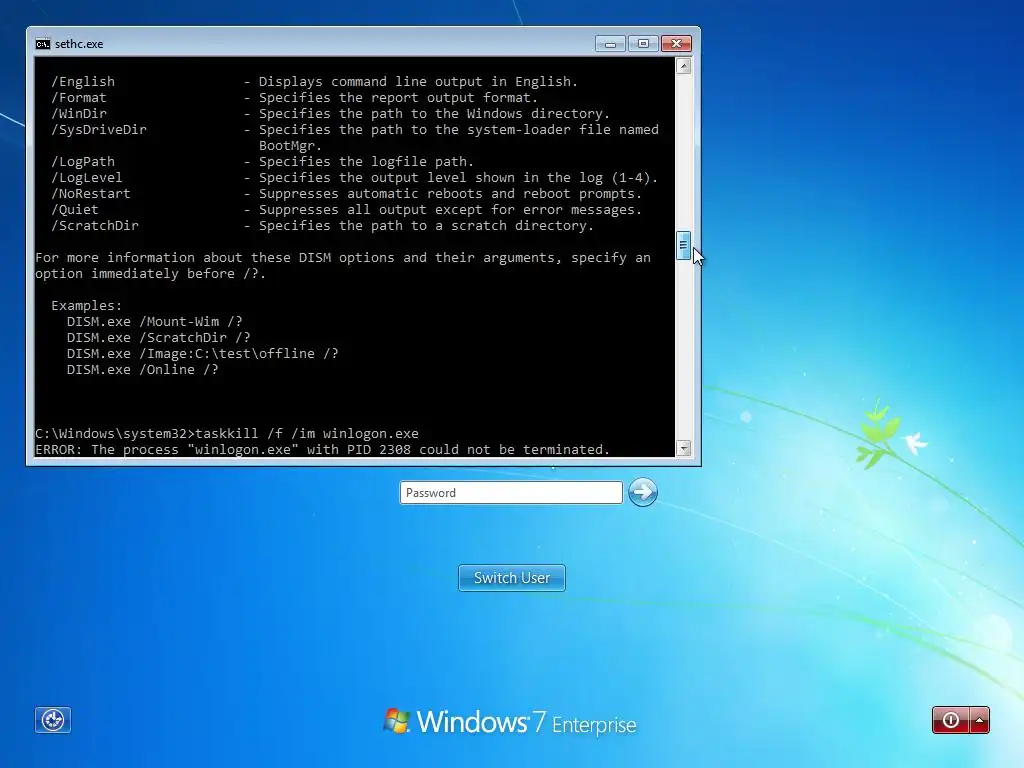
Task: Click 'Specifies the report output format.' description
Action: click(398, 98)
